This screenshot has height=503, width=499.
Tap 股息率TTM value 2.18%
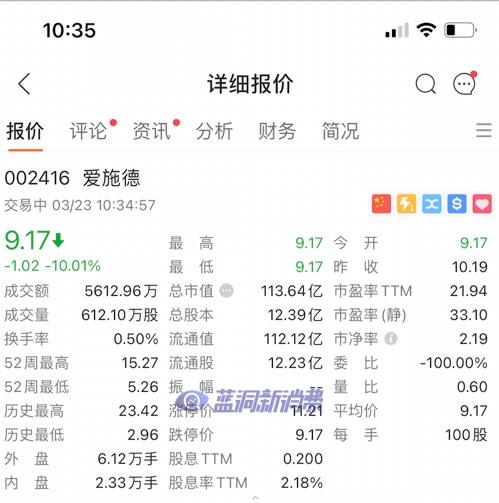(x=302, y=483)
